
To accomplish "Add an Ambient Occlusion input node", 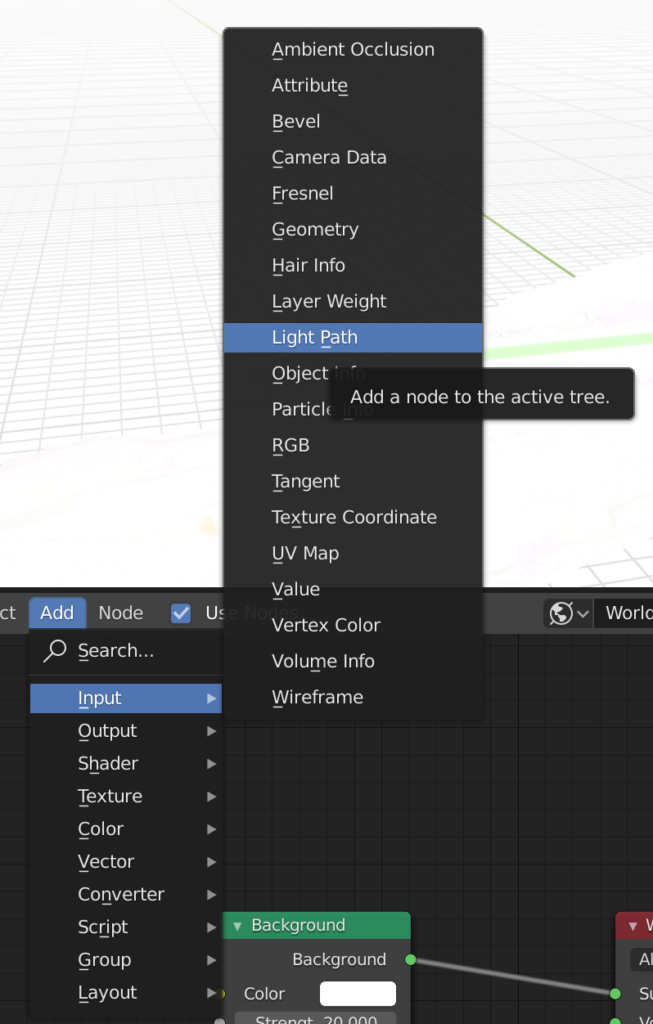I will tap(353, 50).
